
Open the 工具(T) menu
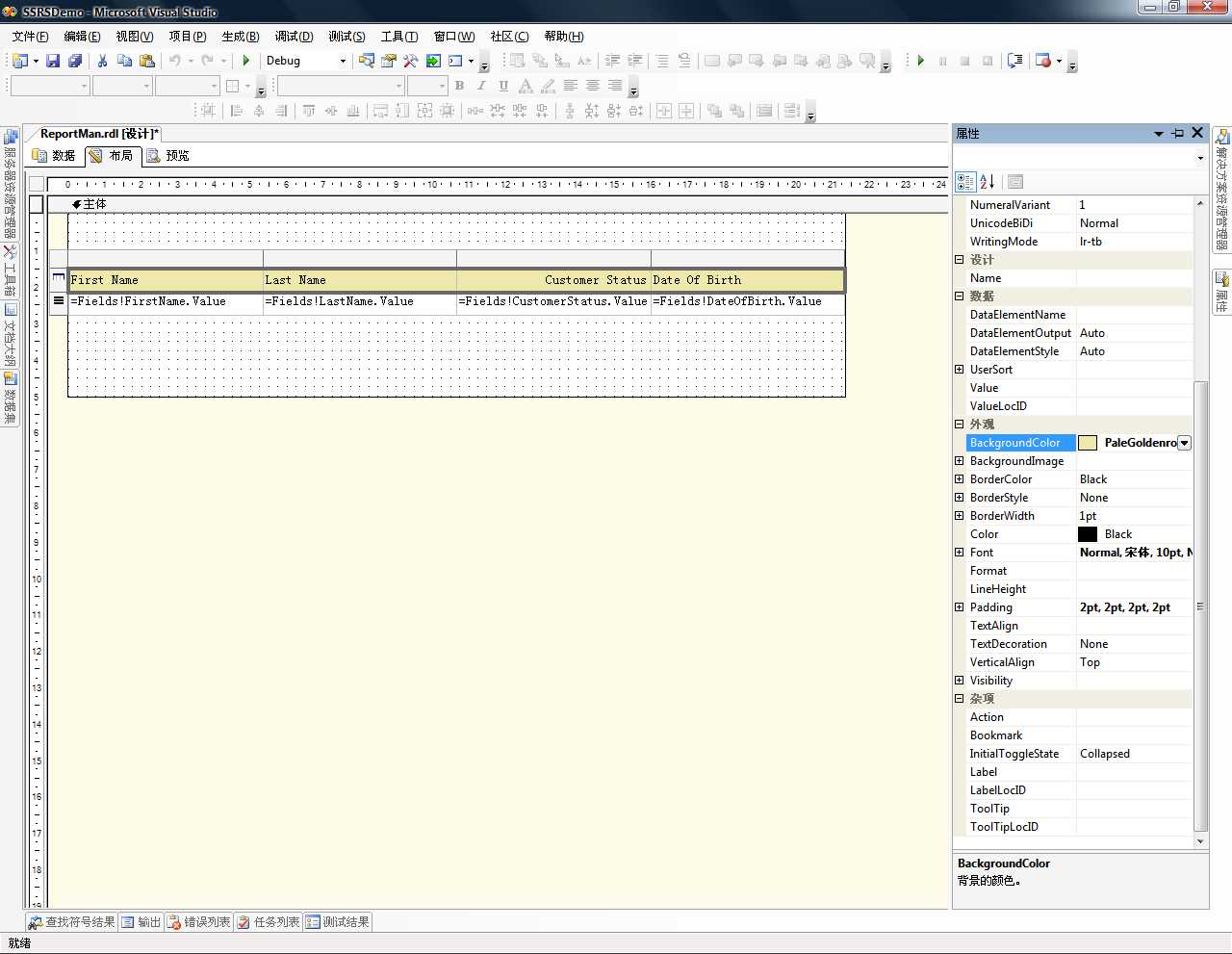[399, 37]
